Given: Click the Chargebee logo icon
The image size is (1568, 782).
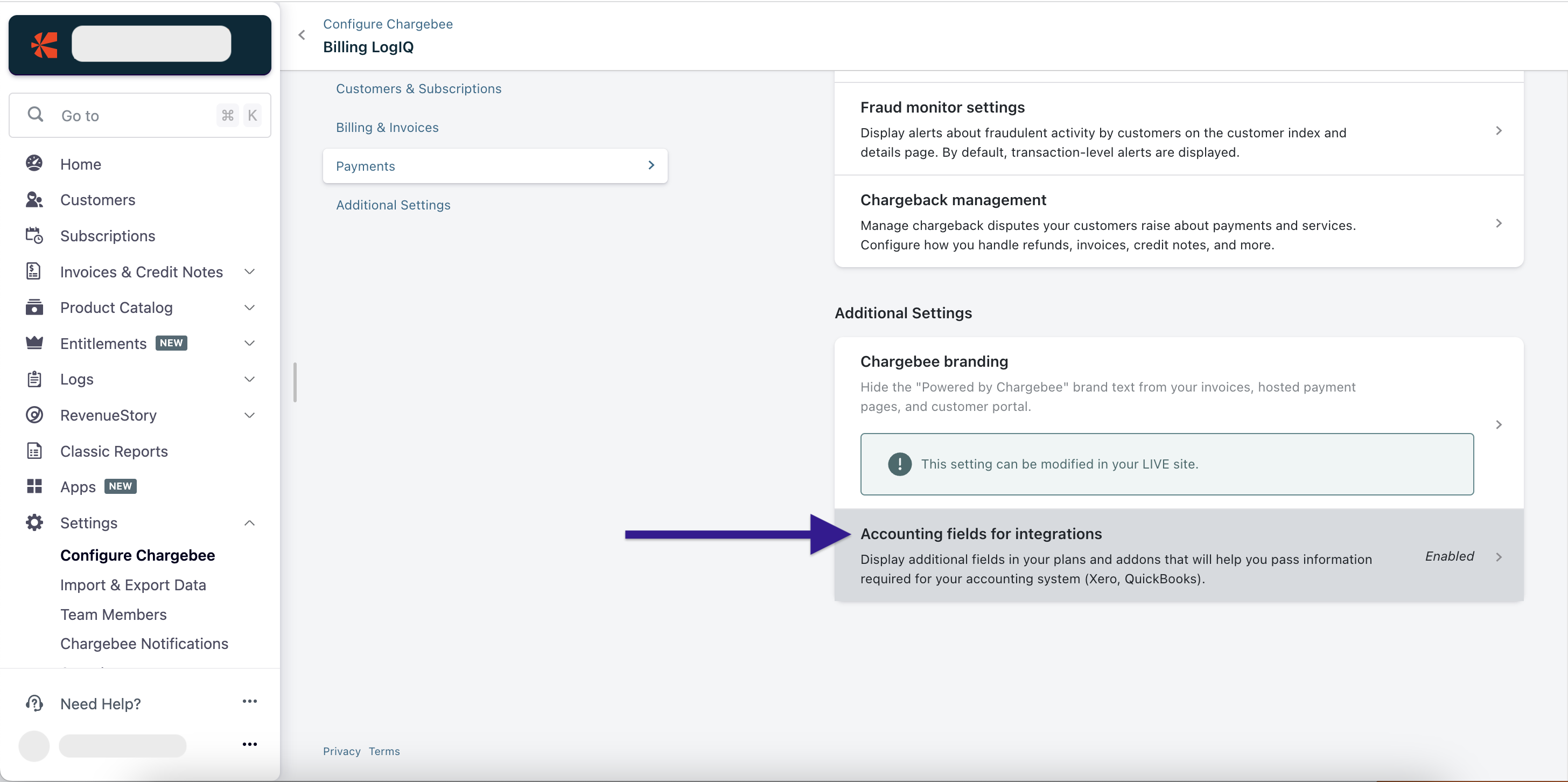Looking at the screenshot, I should [45, 45].
